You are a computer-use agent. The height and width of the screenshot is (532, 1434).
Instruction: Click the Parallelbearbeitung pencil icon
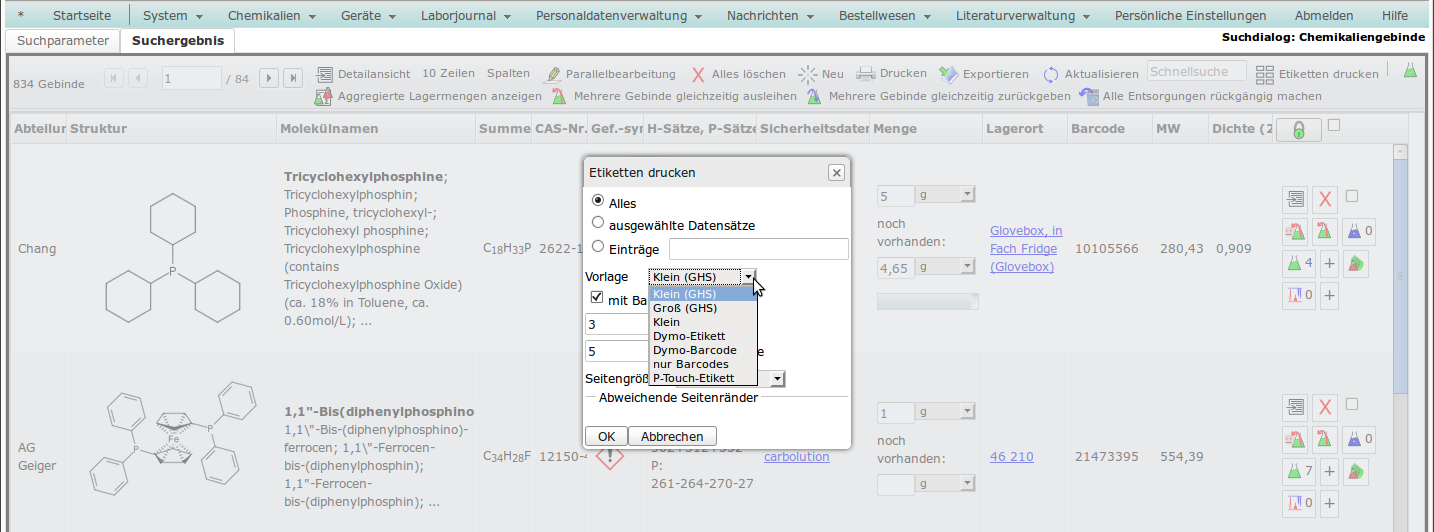point(552,75)
